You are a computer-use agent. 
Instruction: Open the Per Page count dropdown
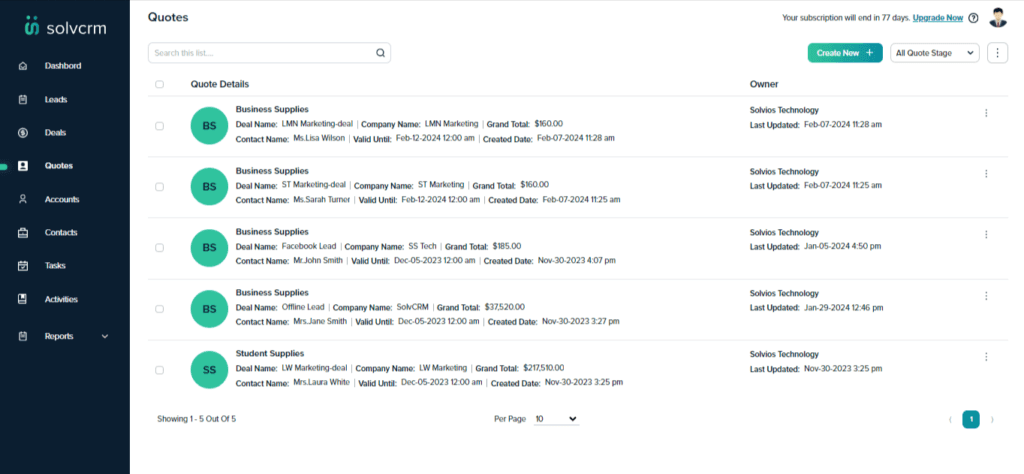[x=556, y=419]
